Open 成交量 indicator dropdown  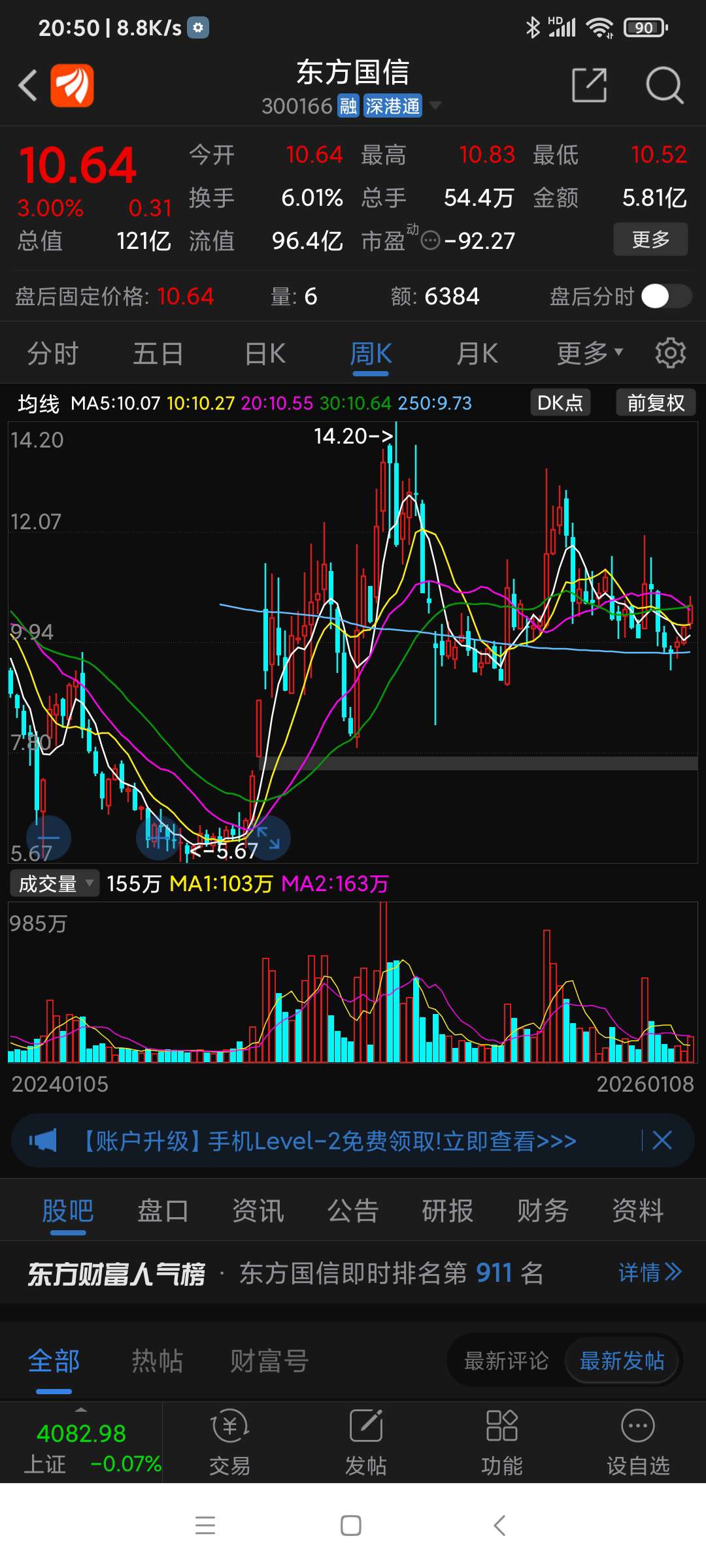tap(54, 883)
